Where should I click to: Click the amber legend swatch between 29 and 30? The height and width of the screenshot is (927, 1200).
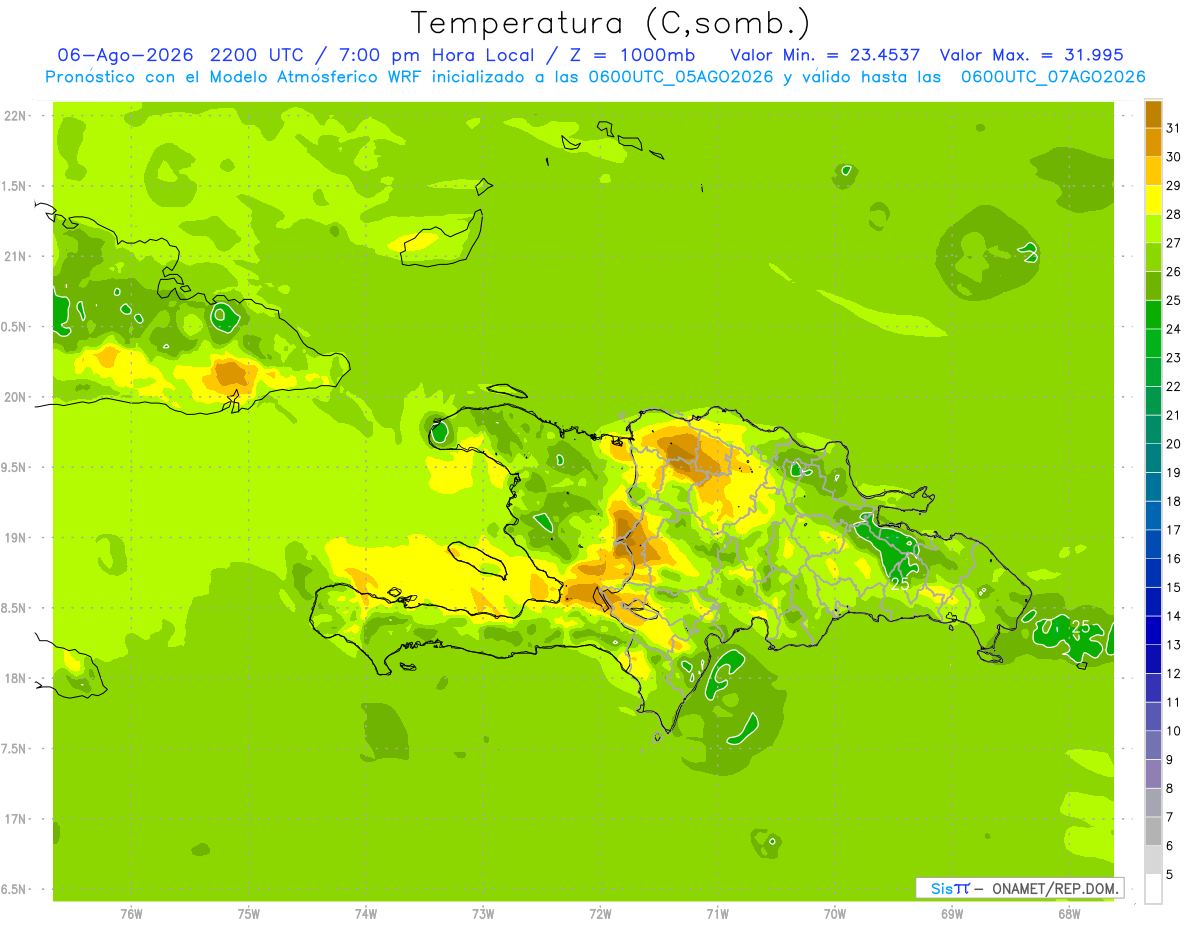pyautogui.click(x=1153, y=171)
